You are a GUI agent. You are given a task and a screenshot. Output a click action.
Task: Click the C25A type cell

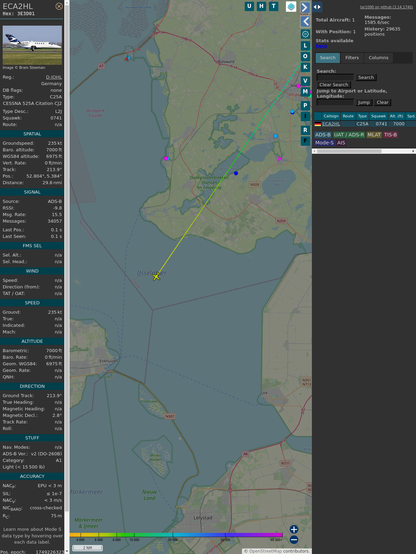[362, 124]
